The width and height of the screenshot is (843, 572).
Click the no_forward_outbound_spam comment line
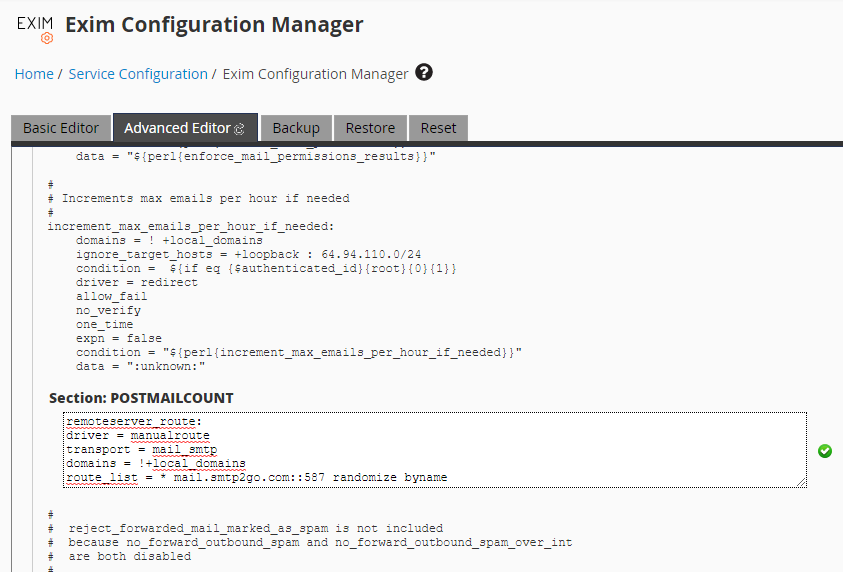click(310, 542)
